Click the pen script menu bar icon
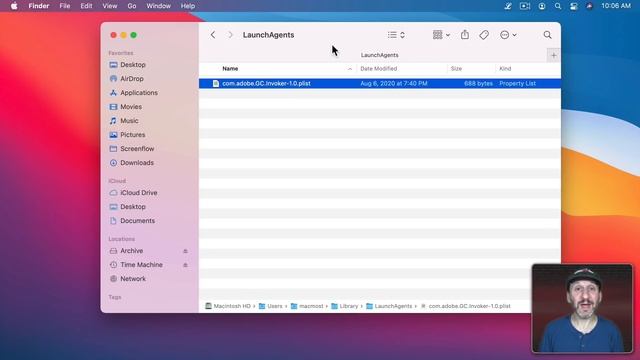640x360 pixels. [508, 6]
